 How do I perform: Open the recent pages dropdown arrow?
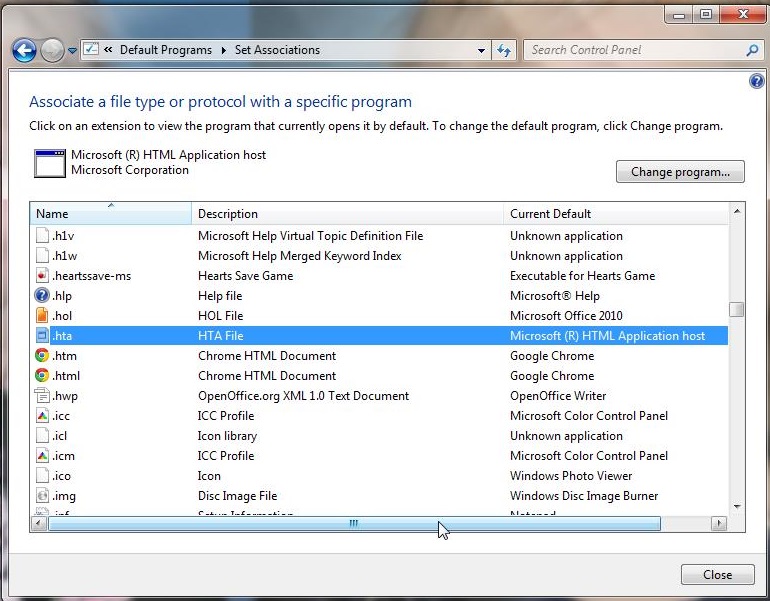pyautogui.click(x=72, y=51)
